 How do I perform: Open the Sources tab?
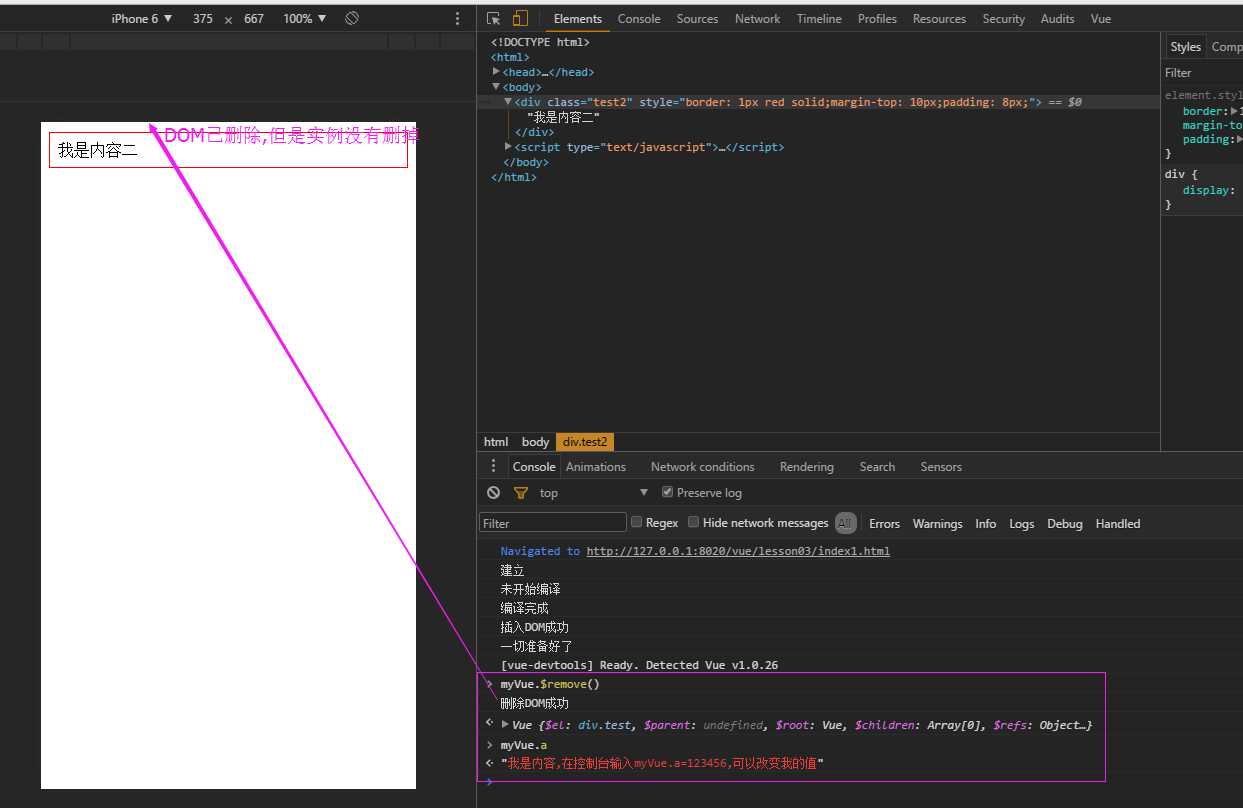[697, 19]
